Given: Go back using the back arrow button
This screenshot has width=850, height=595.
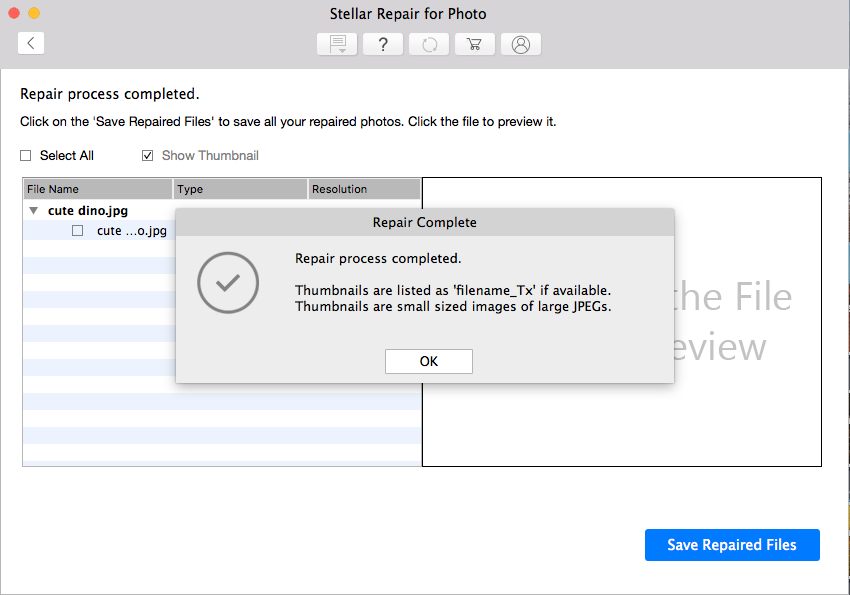Looking at the screenshot, I should (x=31, y=43).
